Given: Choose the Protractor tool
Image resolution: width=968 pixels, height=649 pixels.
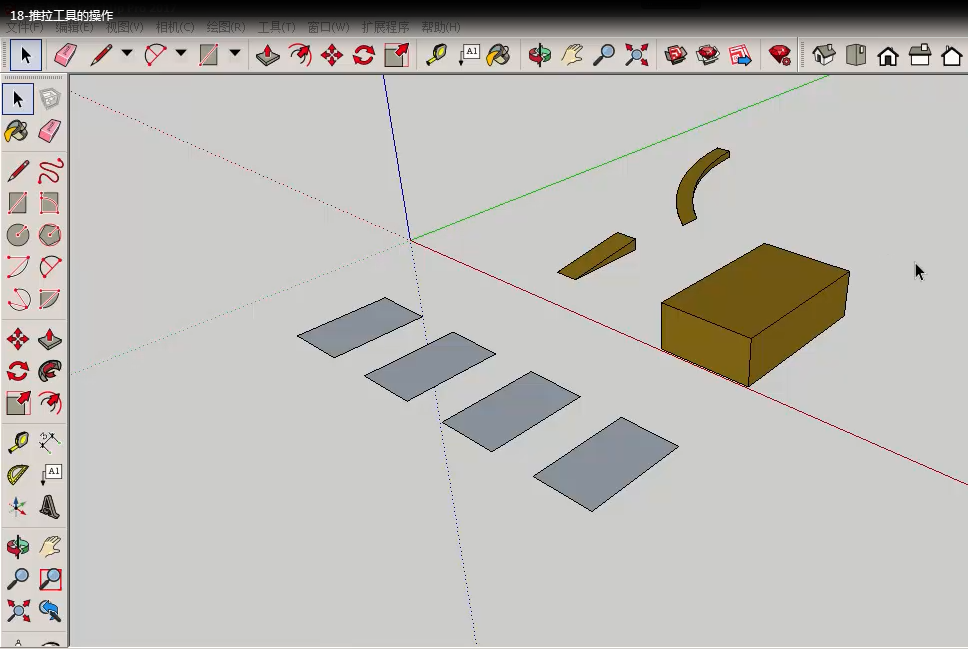Looking at the screenshot, I should (x=18, y=474).
